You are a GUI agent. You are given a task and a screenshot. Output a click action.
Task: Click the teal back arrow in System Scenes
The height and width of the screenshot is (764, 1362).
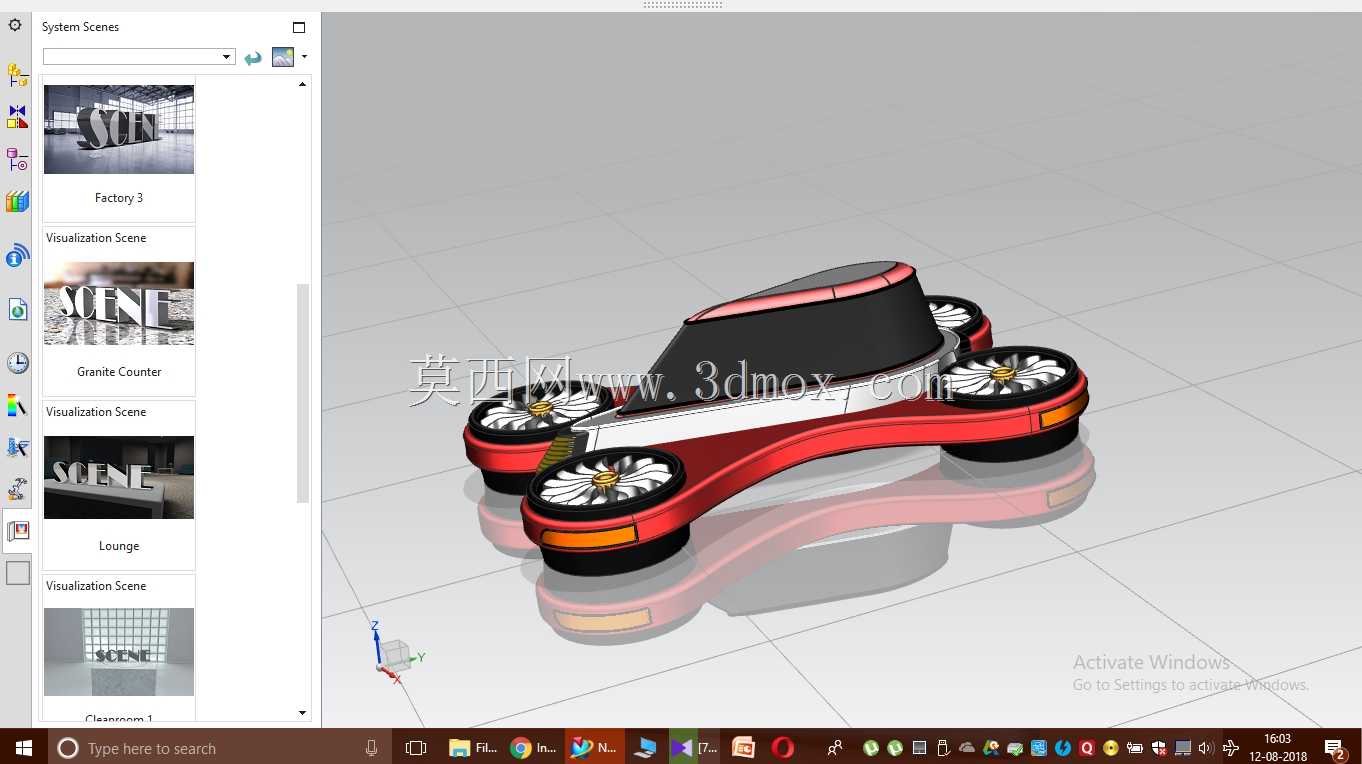(x=253, y=58)
